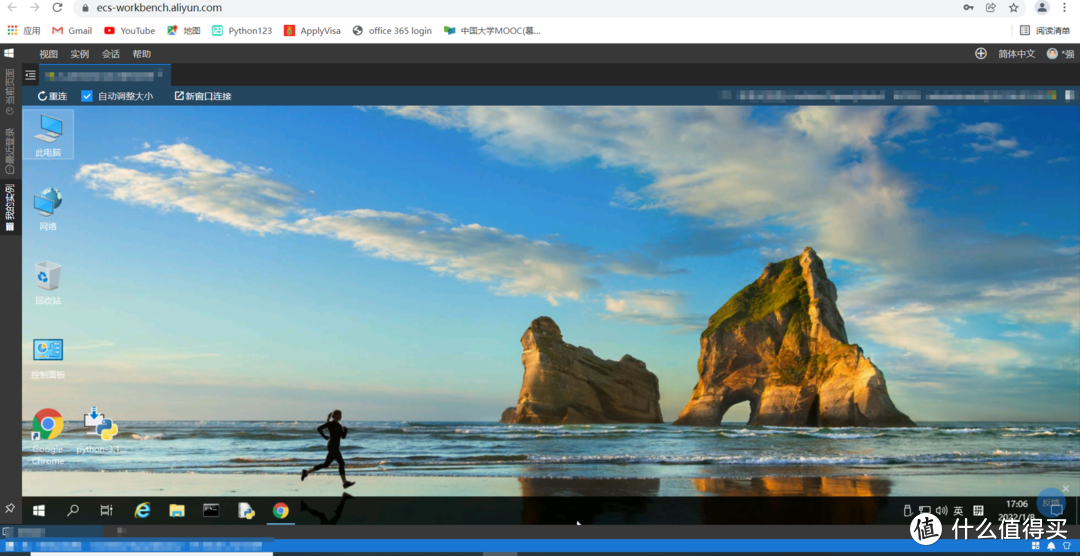Click the 控制面板 Control Panel icon
Image resolution: width=1080 pixels, height=556 pixels.
click(x=48, y=355)
